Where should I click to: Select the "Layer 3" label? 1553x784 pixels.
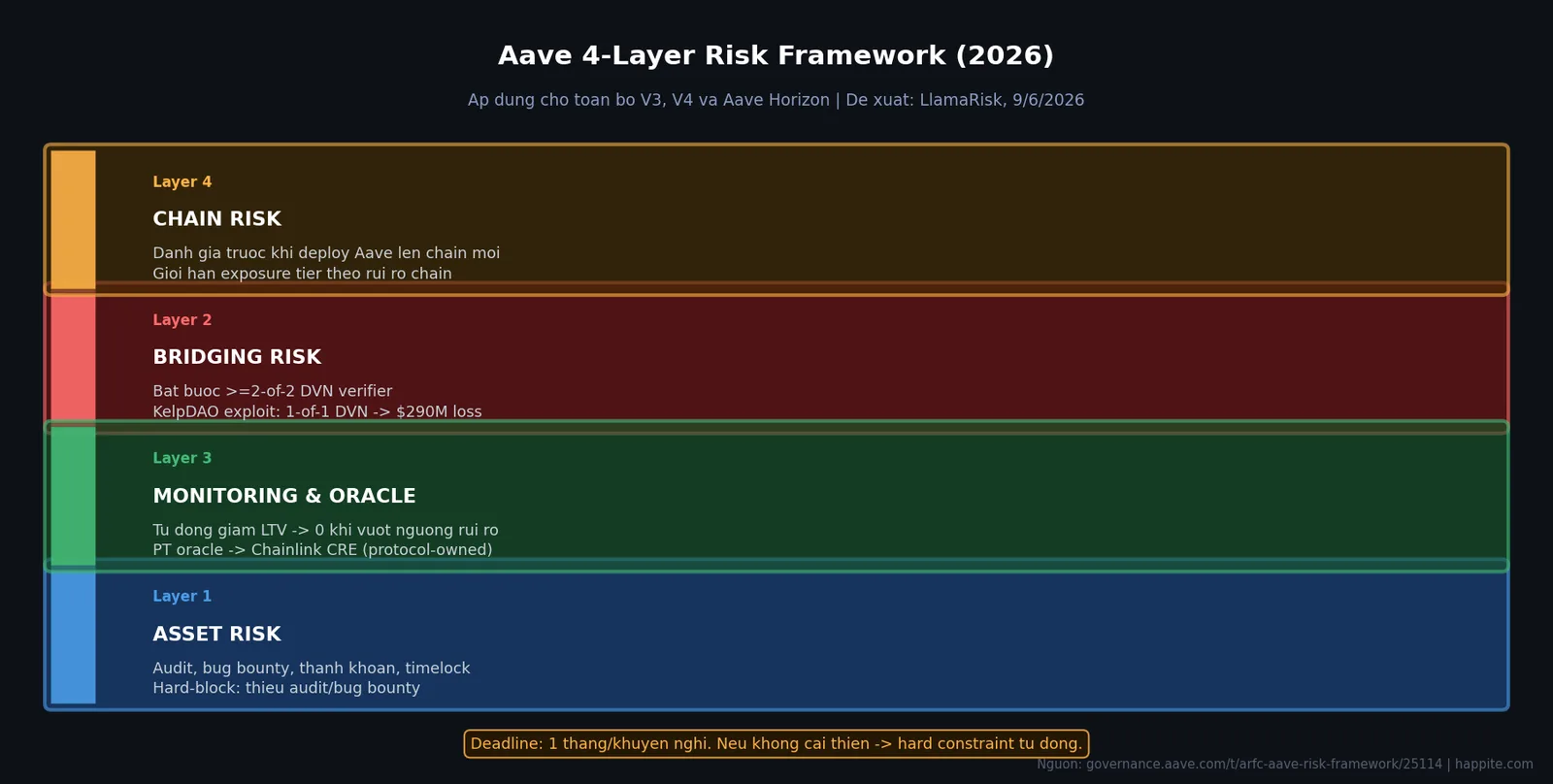pyautogui.click(x=182, y=458)
